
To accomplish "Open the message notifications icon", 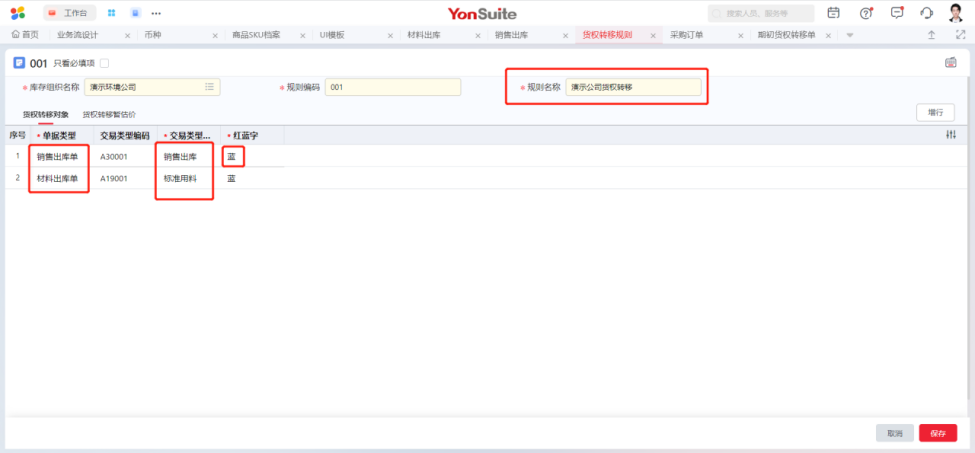I will 897,13.
